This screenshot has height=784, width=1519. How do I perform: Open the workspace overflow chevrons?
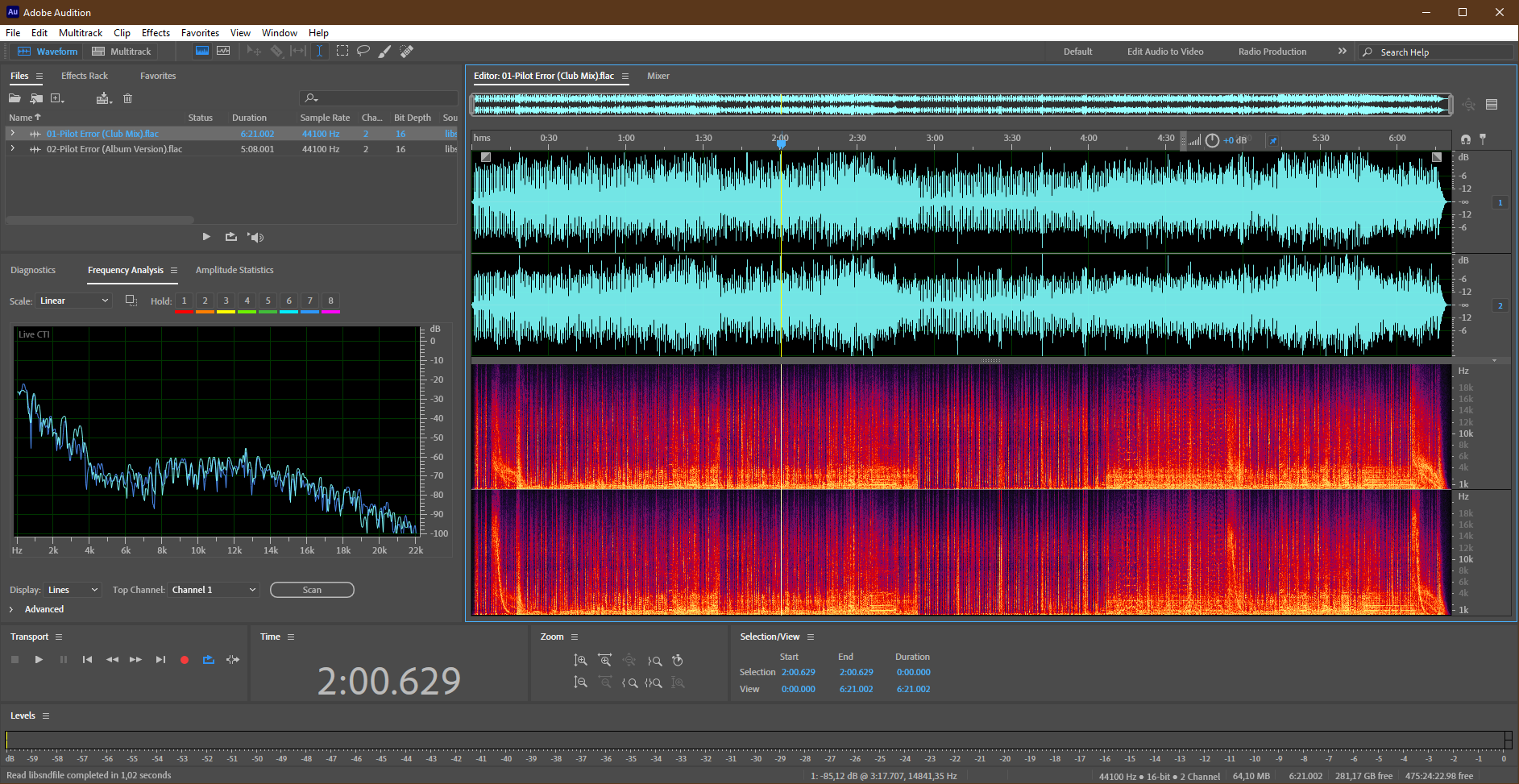[1342, 51]
